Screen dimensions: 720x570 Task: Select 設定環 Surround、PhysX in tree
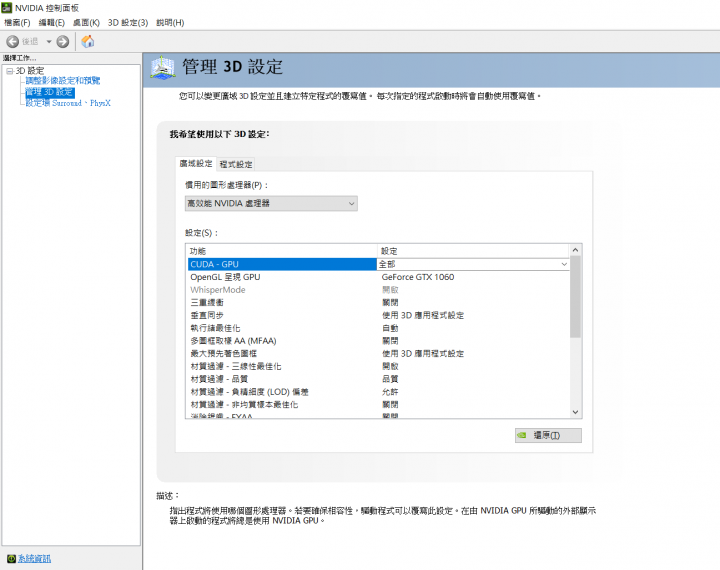pyautogui.click(x=68, y=103)
